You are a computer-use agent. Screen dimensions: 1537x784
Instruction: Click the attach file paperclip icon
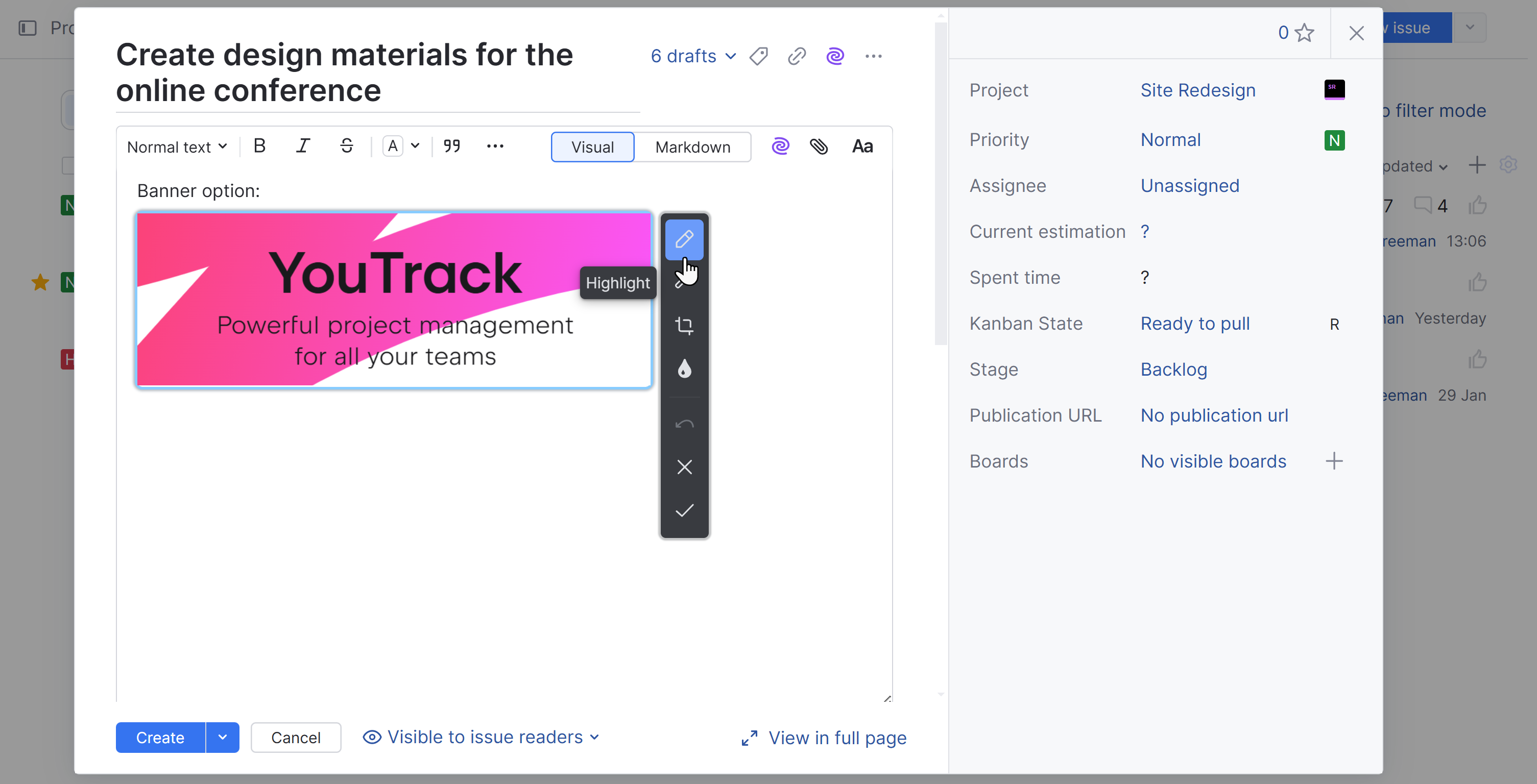pos(819,146)
